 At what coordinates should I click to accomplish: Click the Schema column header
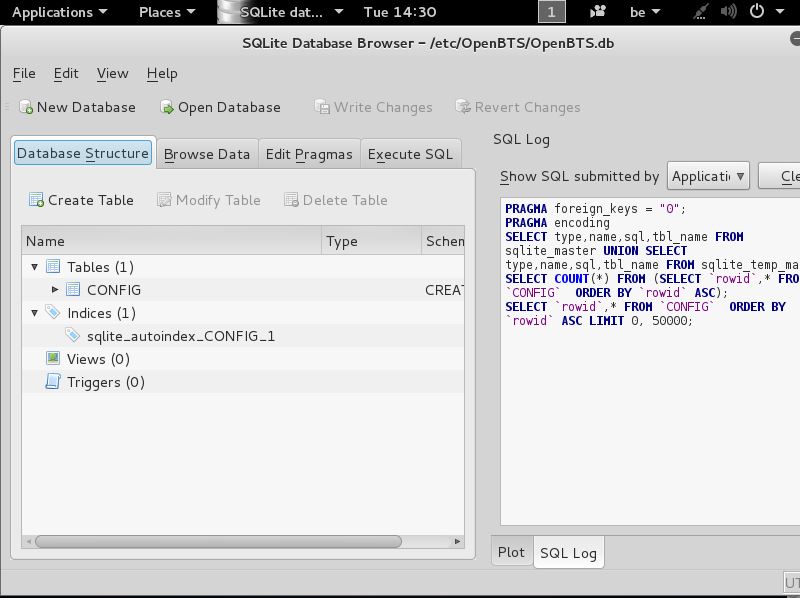[443, 241]
